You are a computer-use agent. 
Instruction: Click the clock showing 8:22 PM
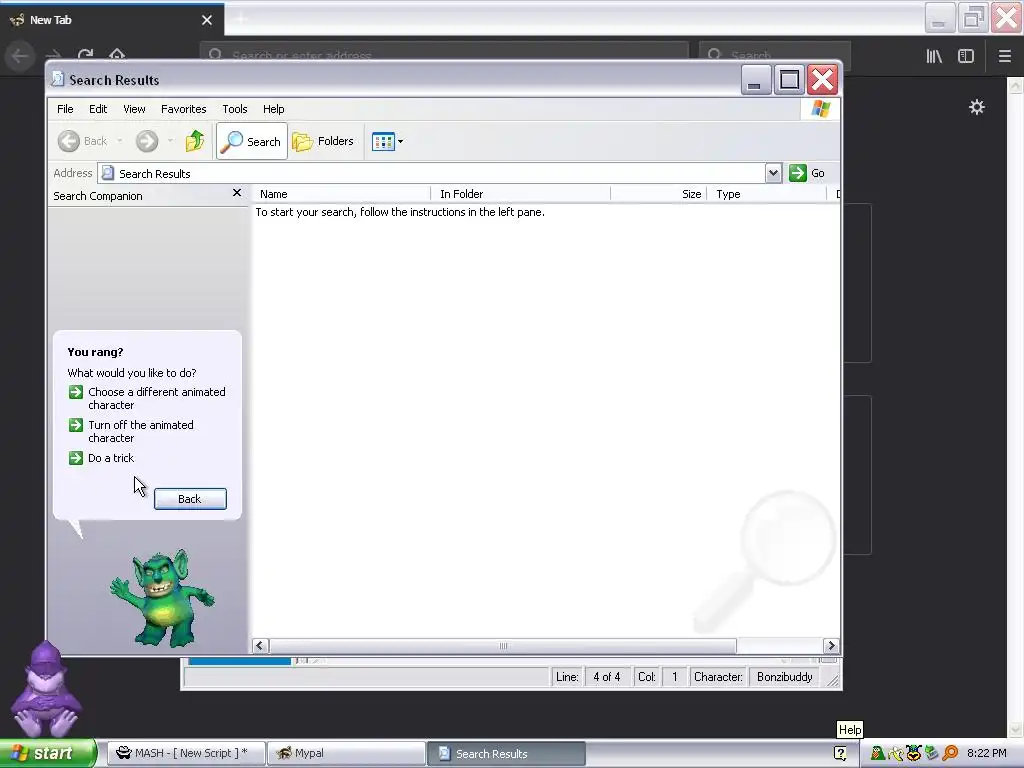(x=986, y=753)
